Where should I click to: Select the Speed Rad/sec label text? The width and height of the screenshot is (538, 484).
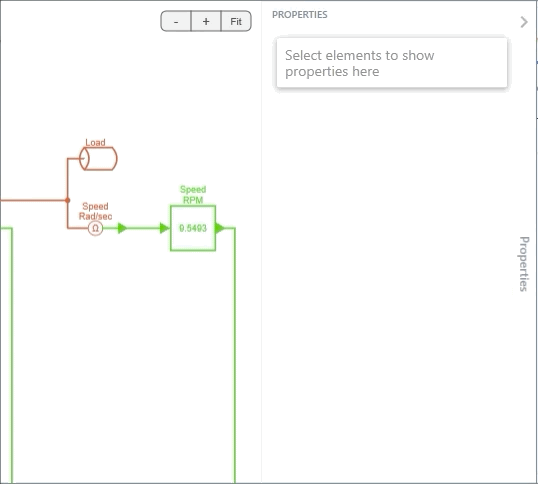click(95, 211)
